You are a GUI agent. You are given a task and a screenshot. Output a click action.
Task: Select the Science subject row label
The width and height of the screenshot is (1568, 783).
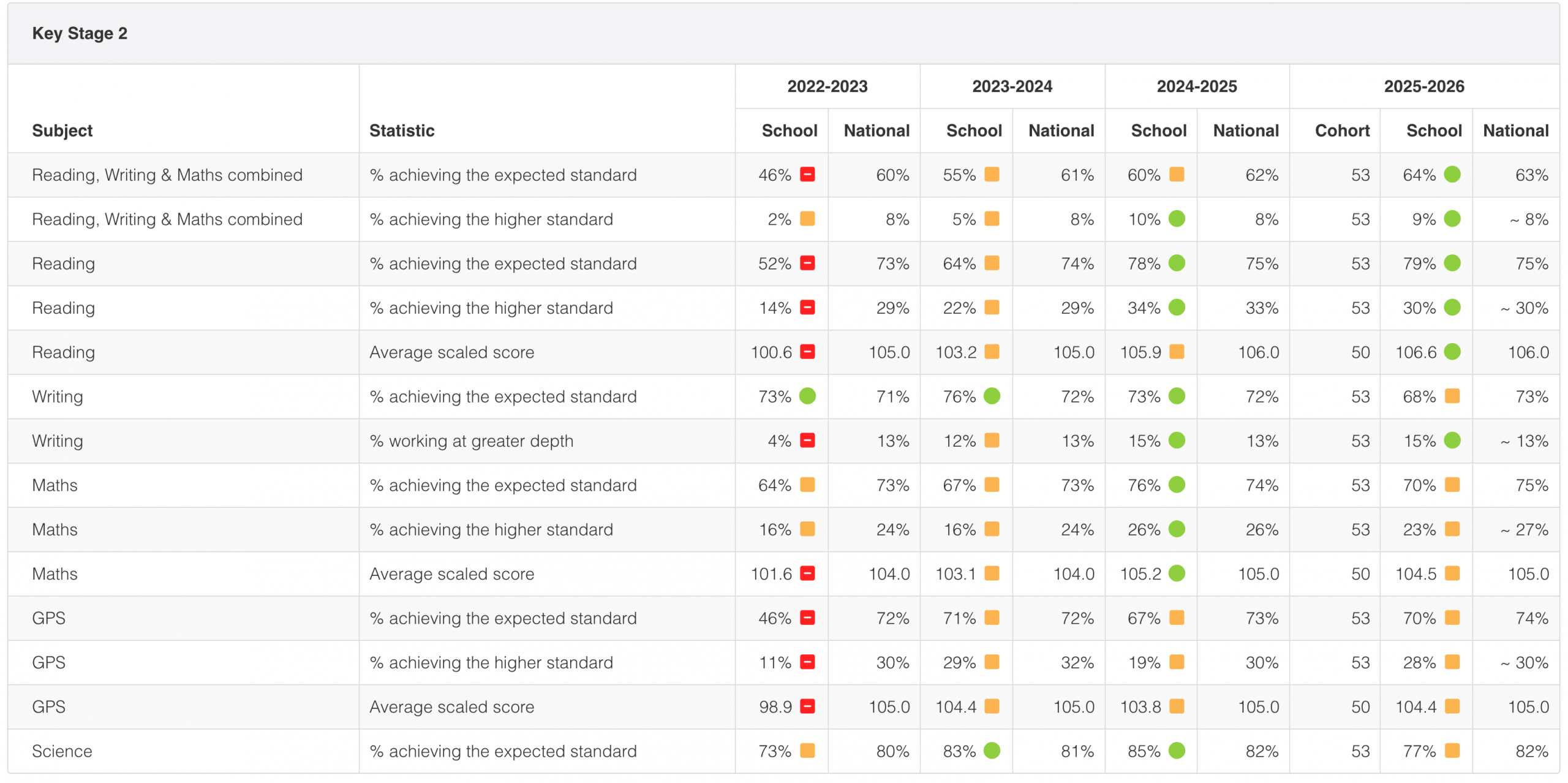(62, 751)
